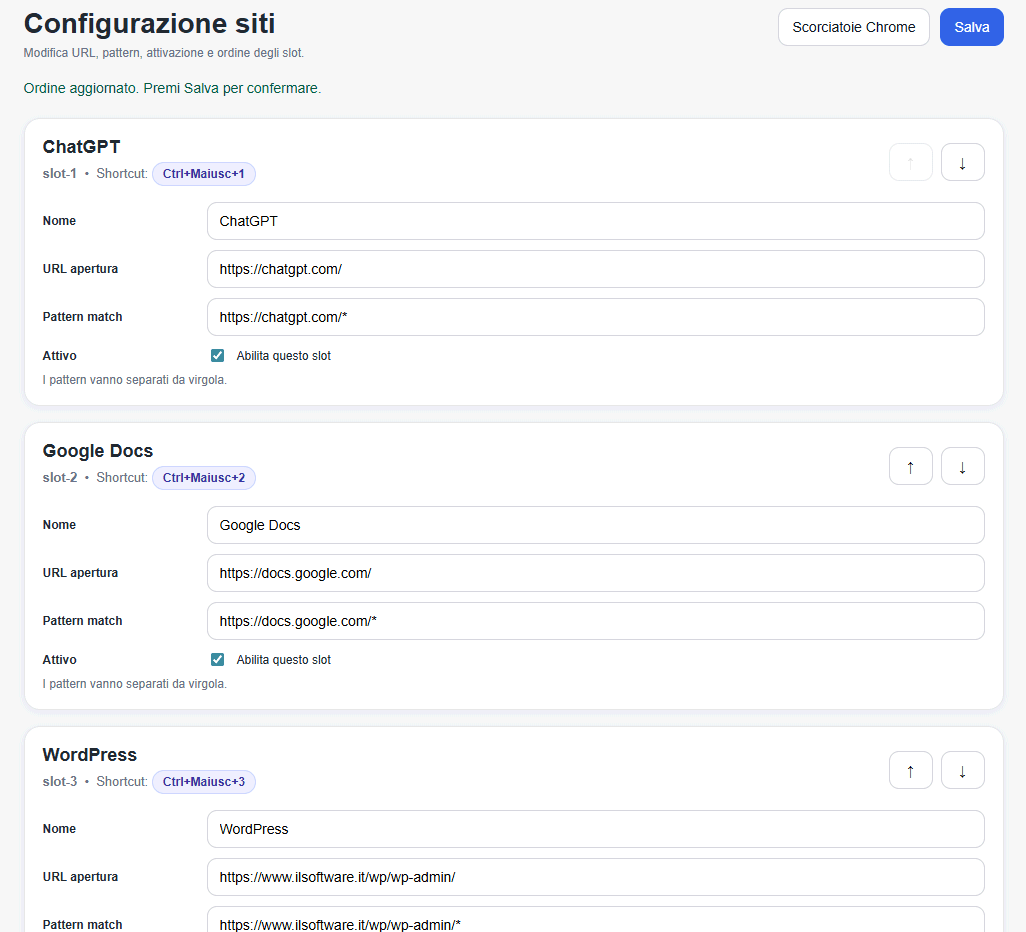Focus ChatGPT URL apertura field
The width and height of the screenshot is (1026, 932).
tap(595, 269)
